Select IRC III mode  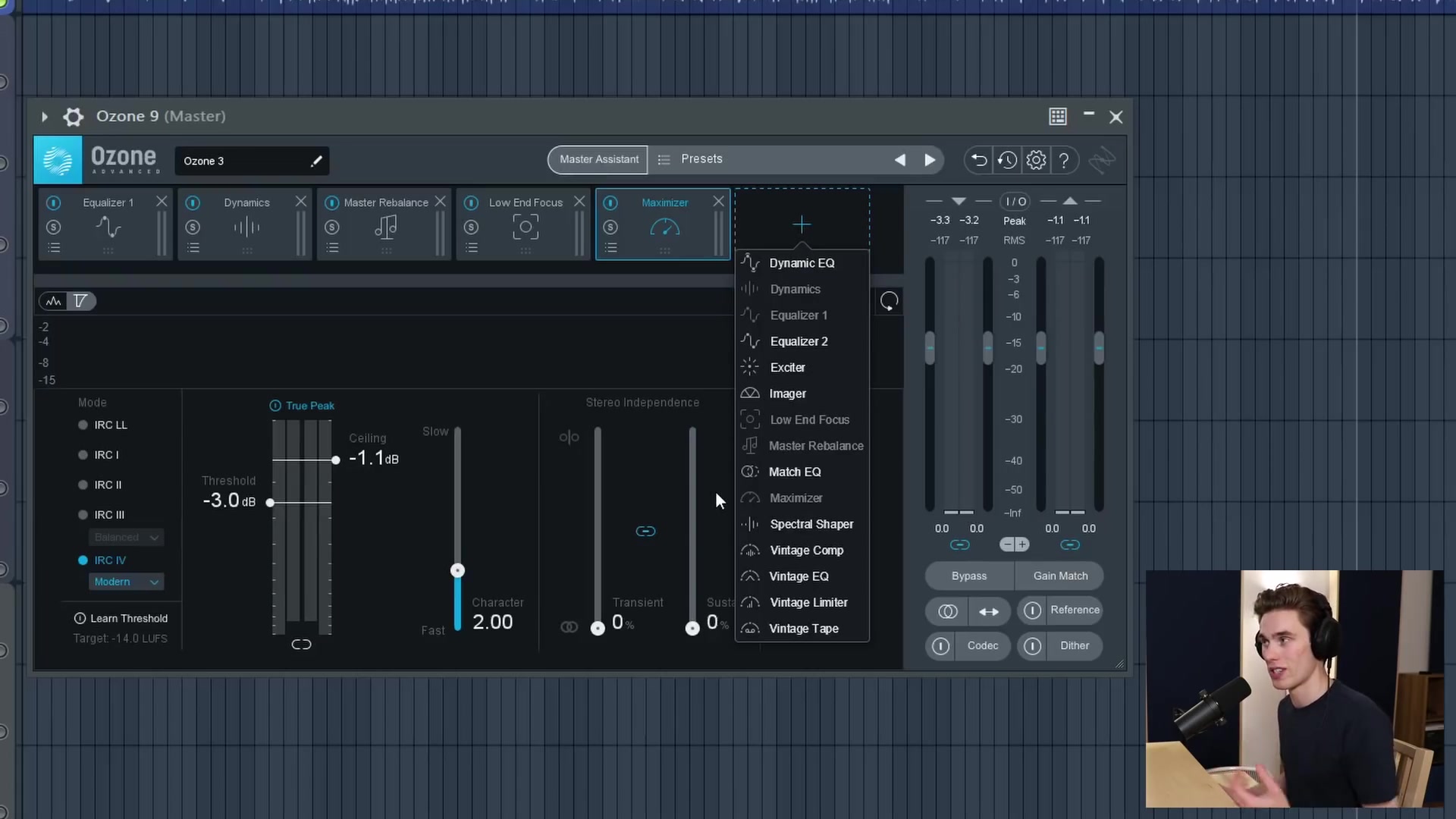point(102,515)
